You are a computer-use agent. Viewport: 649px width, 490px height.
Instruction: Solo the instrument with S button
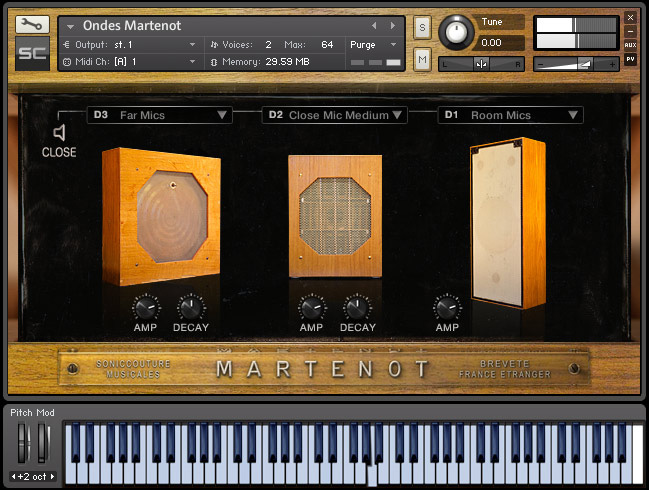point(422,28)
